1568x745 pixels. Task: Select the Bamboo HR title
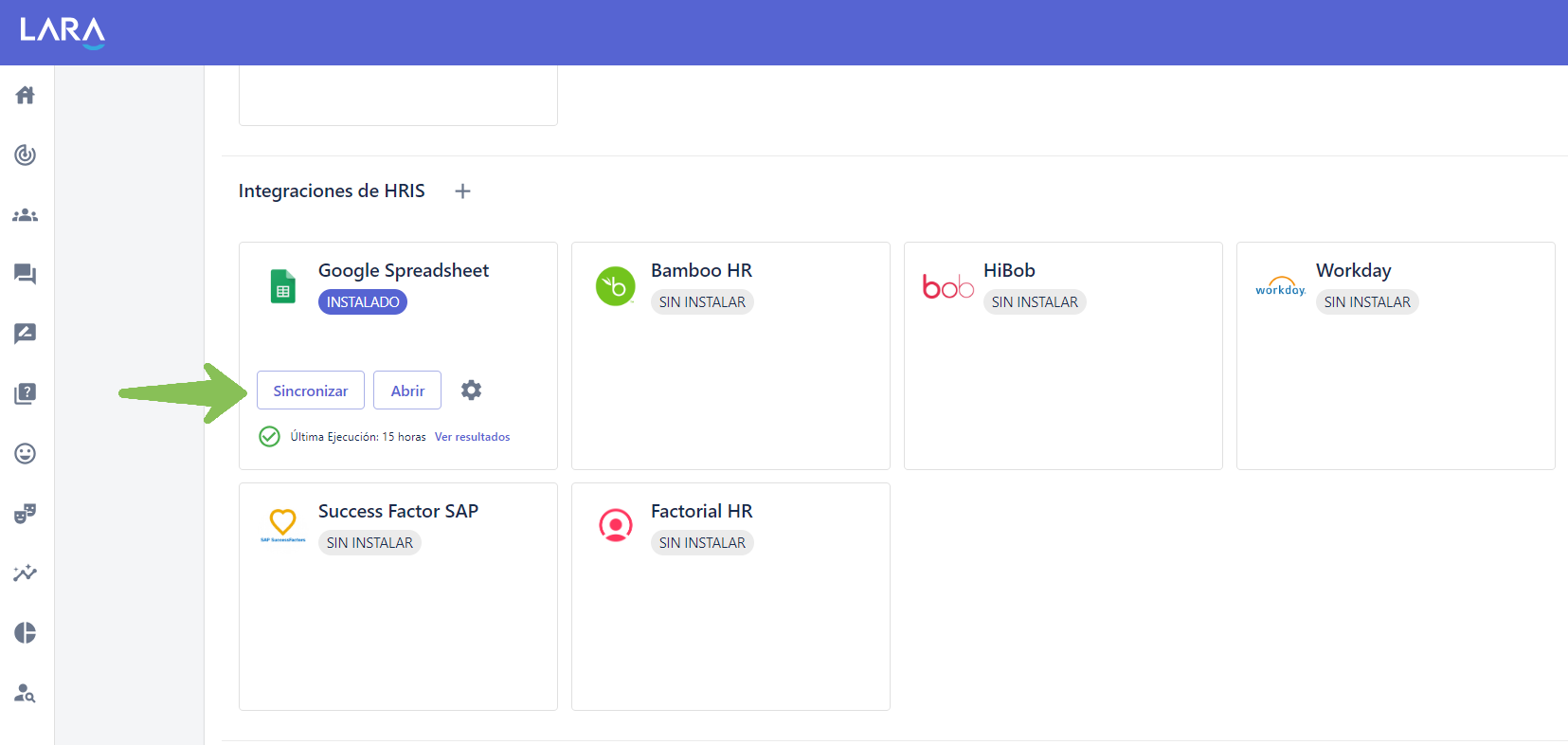point(701,270)
